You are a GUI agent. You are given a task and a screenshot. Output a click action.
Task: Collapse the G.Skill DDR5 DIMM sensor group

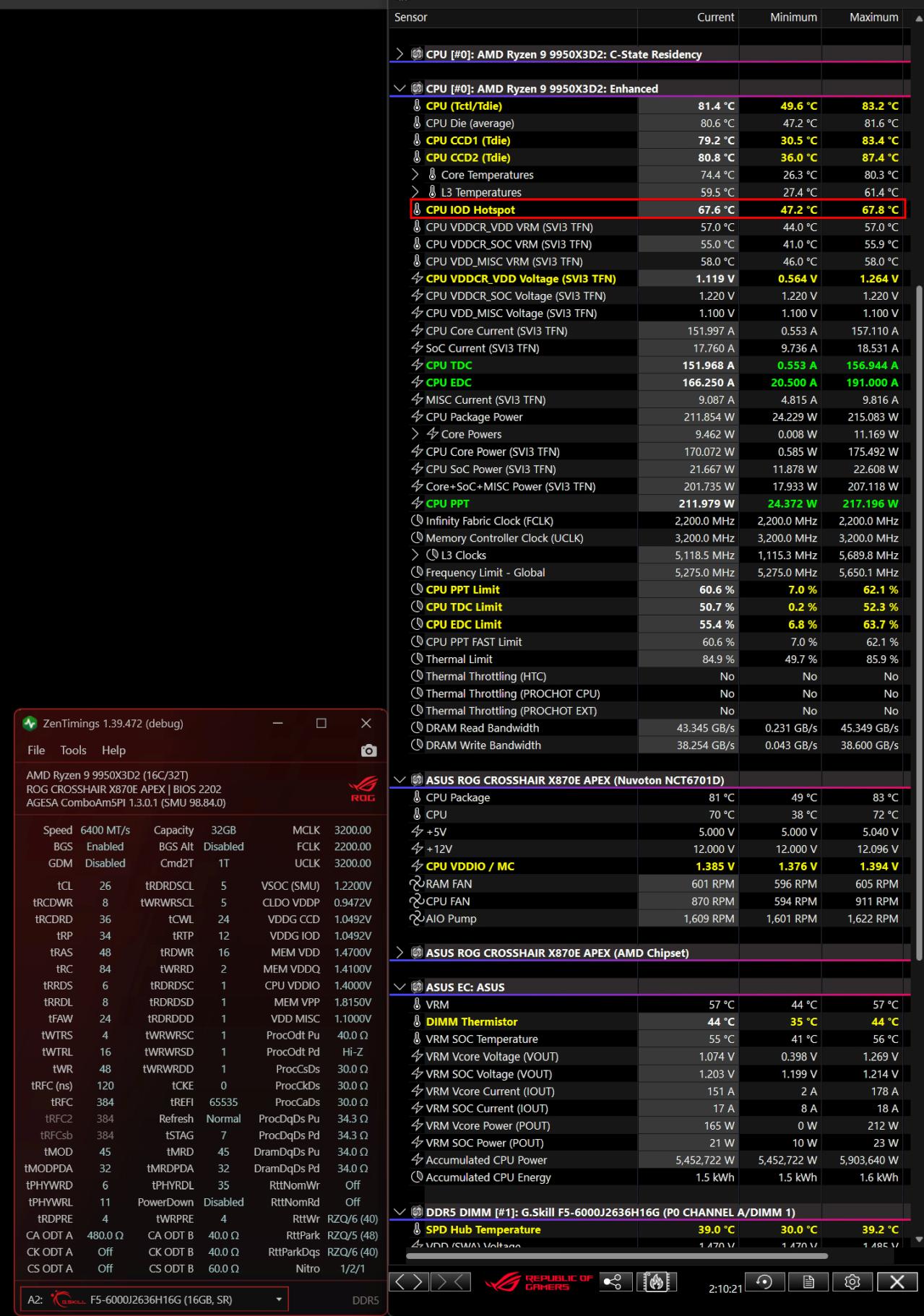tap(400, 1212)
